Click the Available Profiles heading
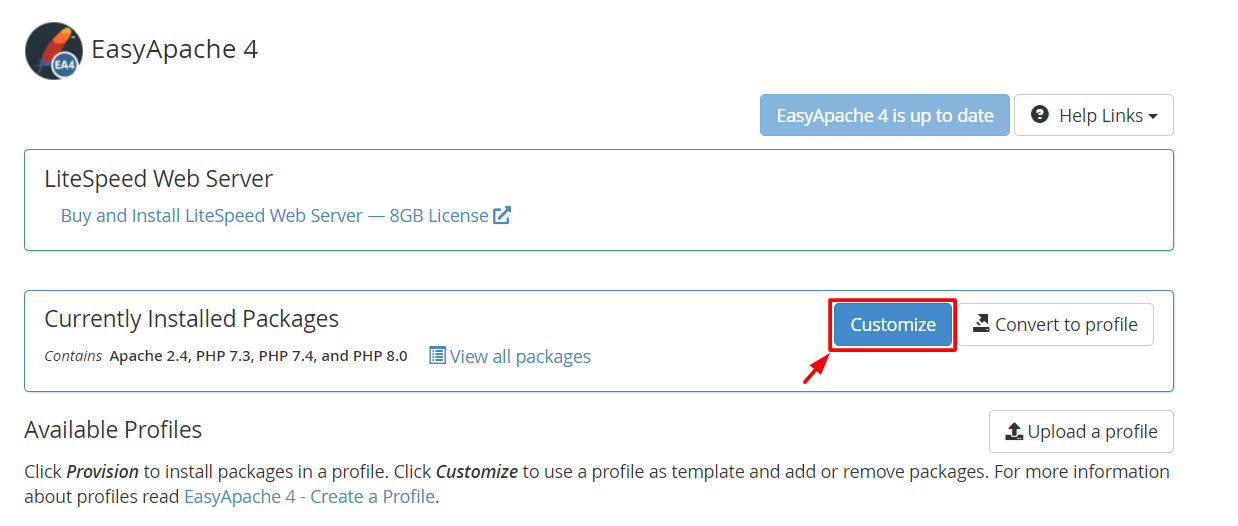This screenshot has width=1238, height=526. [113, 430]
